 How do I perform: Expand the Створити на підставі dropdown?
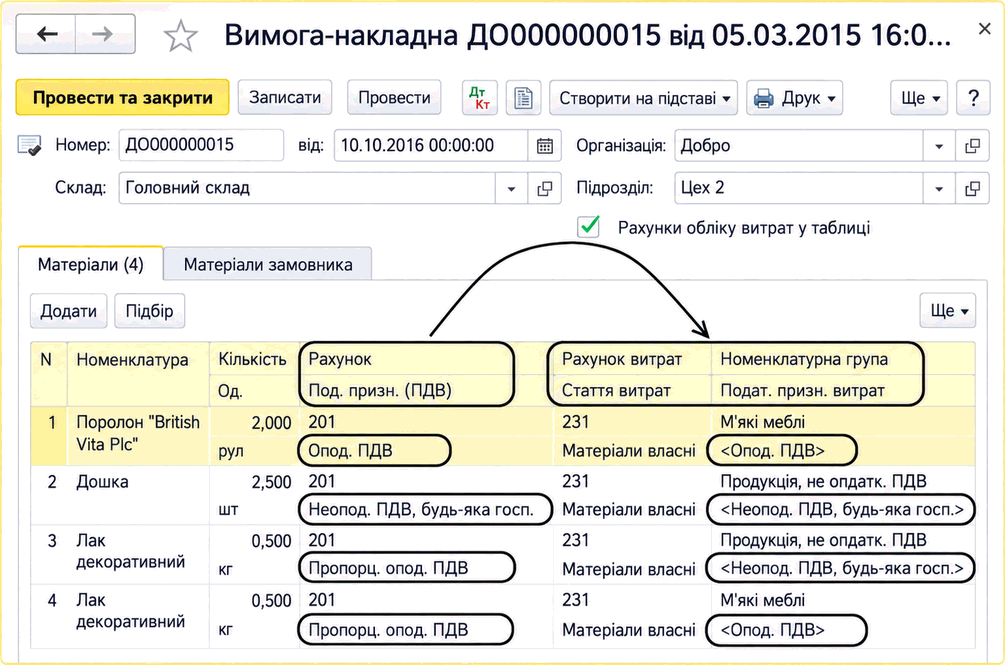click(x=644, y=97)
